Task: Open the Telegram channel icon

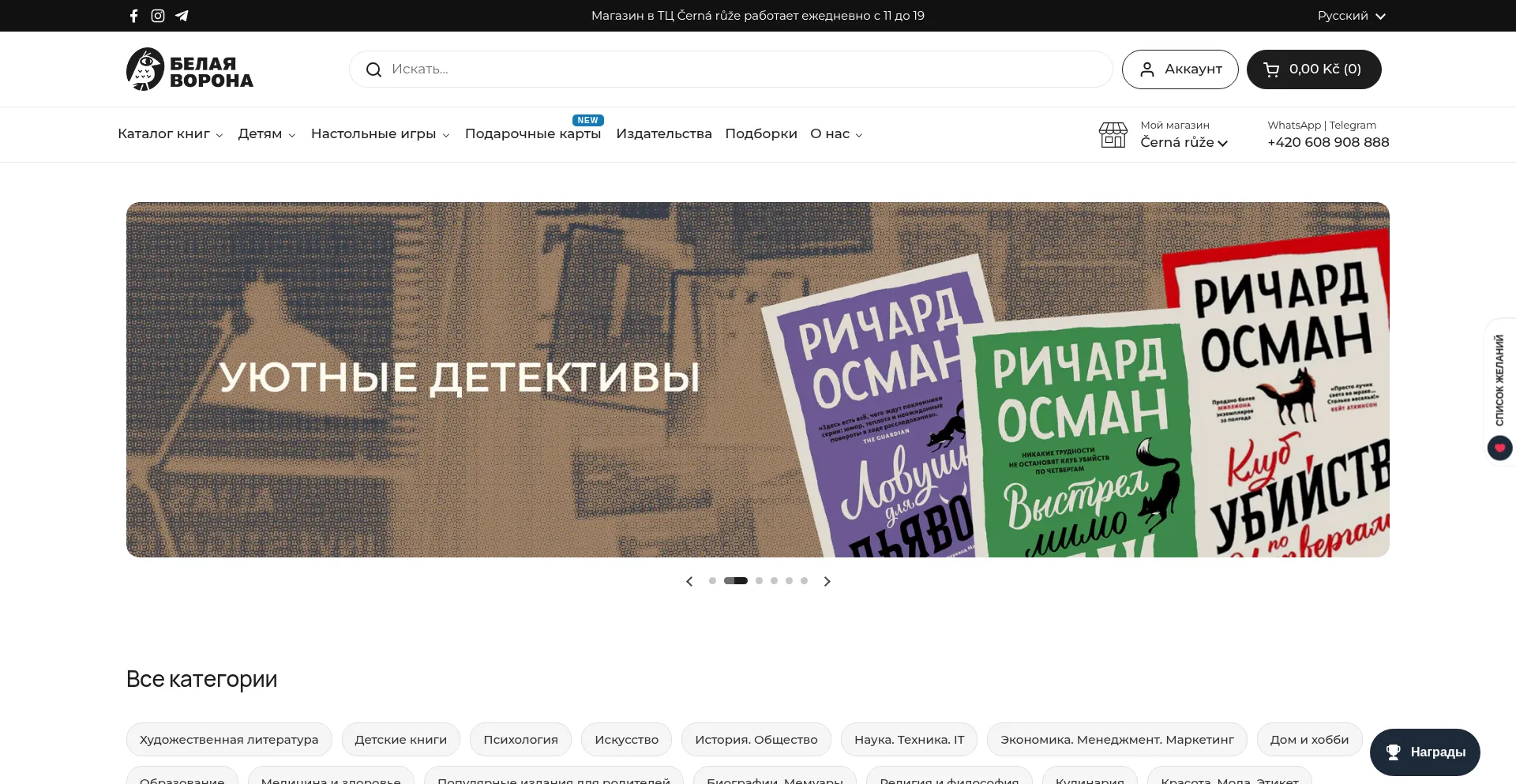Action: click(182, 16)
